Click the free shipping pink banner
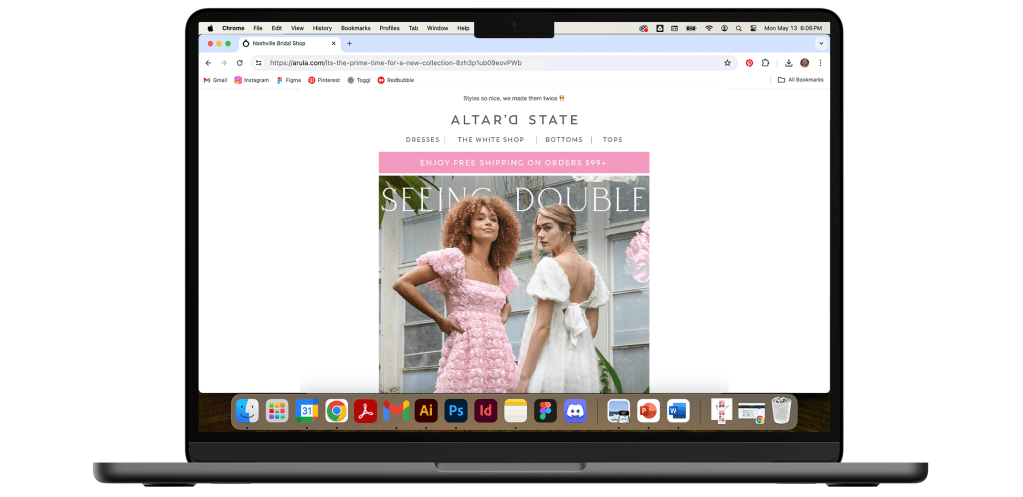The image size is (1023, 497). coord(514,162)
